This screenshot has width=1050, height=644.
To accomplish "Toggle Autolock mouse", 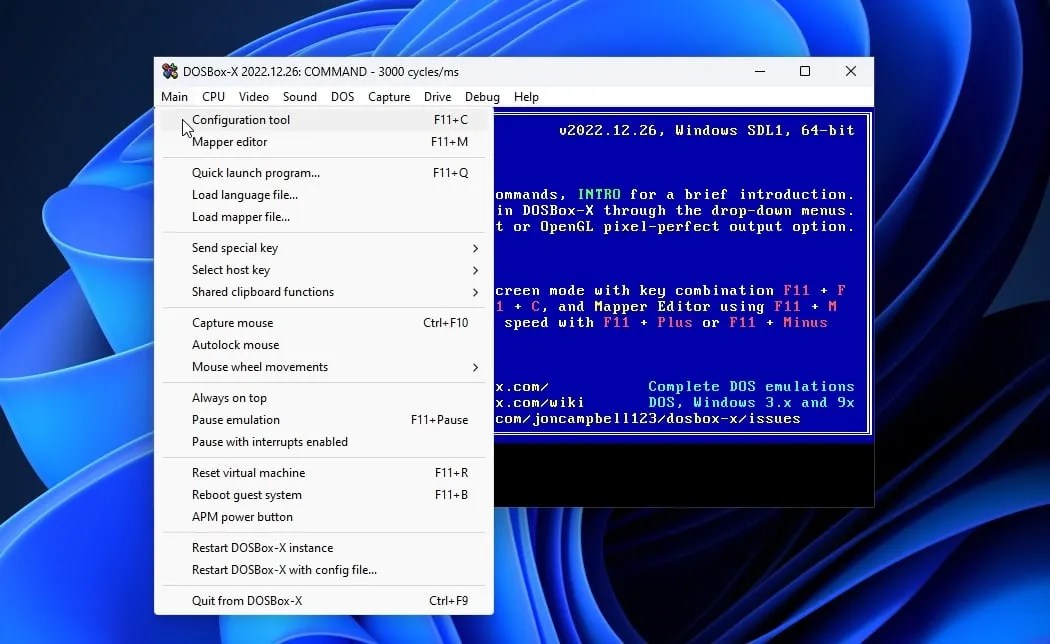I will (x=234, y=344).
